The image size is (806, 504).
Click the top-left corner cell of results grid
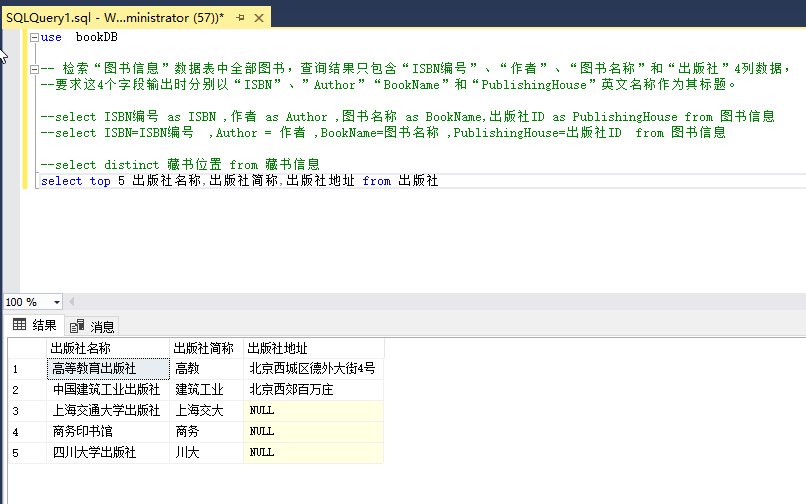pyautogui.click(x=27, y=348)
